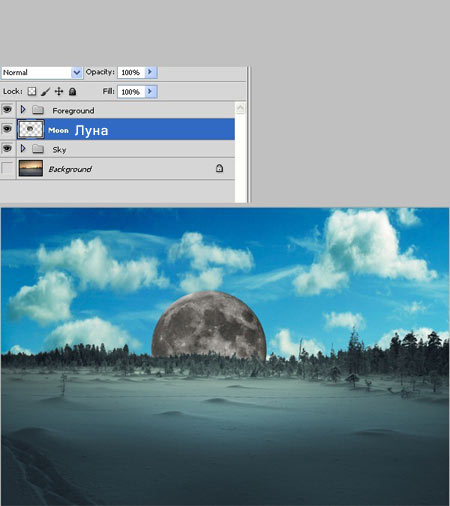Hide the Foreground group with eye icon
The width and height of the screenshot is (450, 506).
[7, 109]
